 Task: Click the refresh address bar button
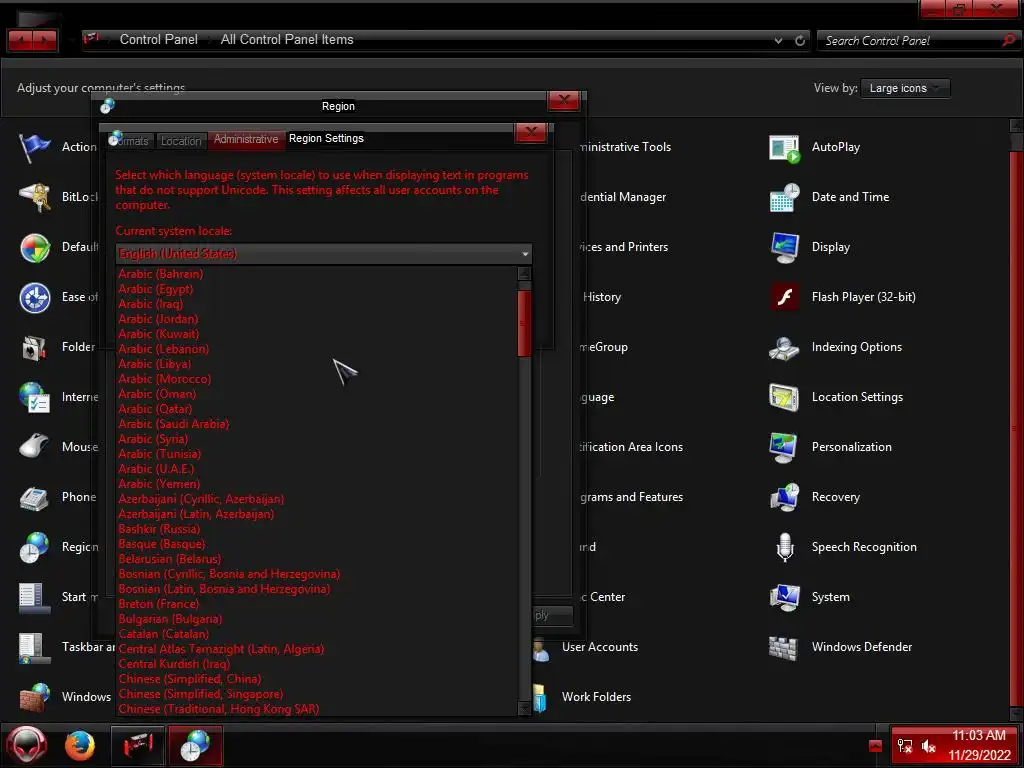pyautogui.click(x=800, y=40)
